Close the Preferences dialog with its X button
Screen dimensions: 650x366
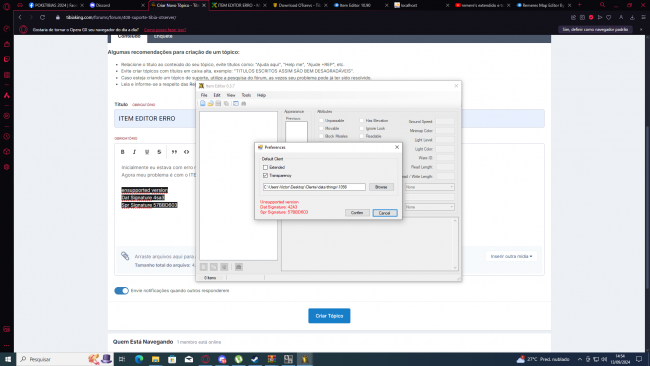(x=397, y=147)
